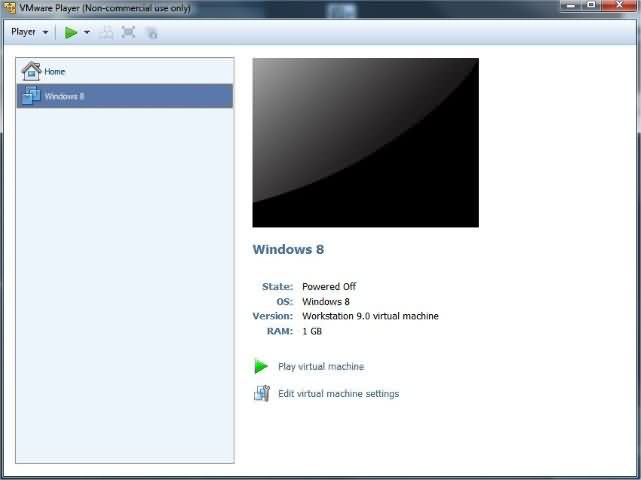The width and height of the screenshot is (641, 480).
Task: Close the VMware Player window
Action: tap(619, 5)
